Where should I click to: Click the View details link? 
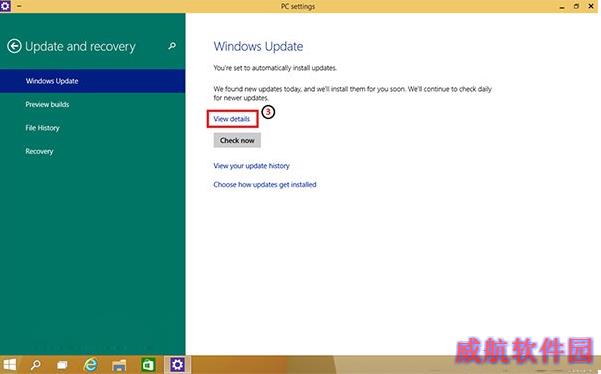pyautogui.click(x=232, y=119)
